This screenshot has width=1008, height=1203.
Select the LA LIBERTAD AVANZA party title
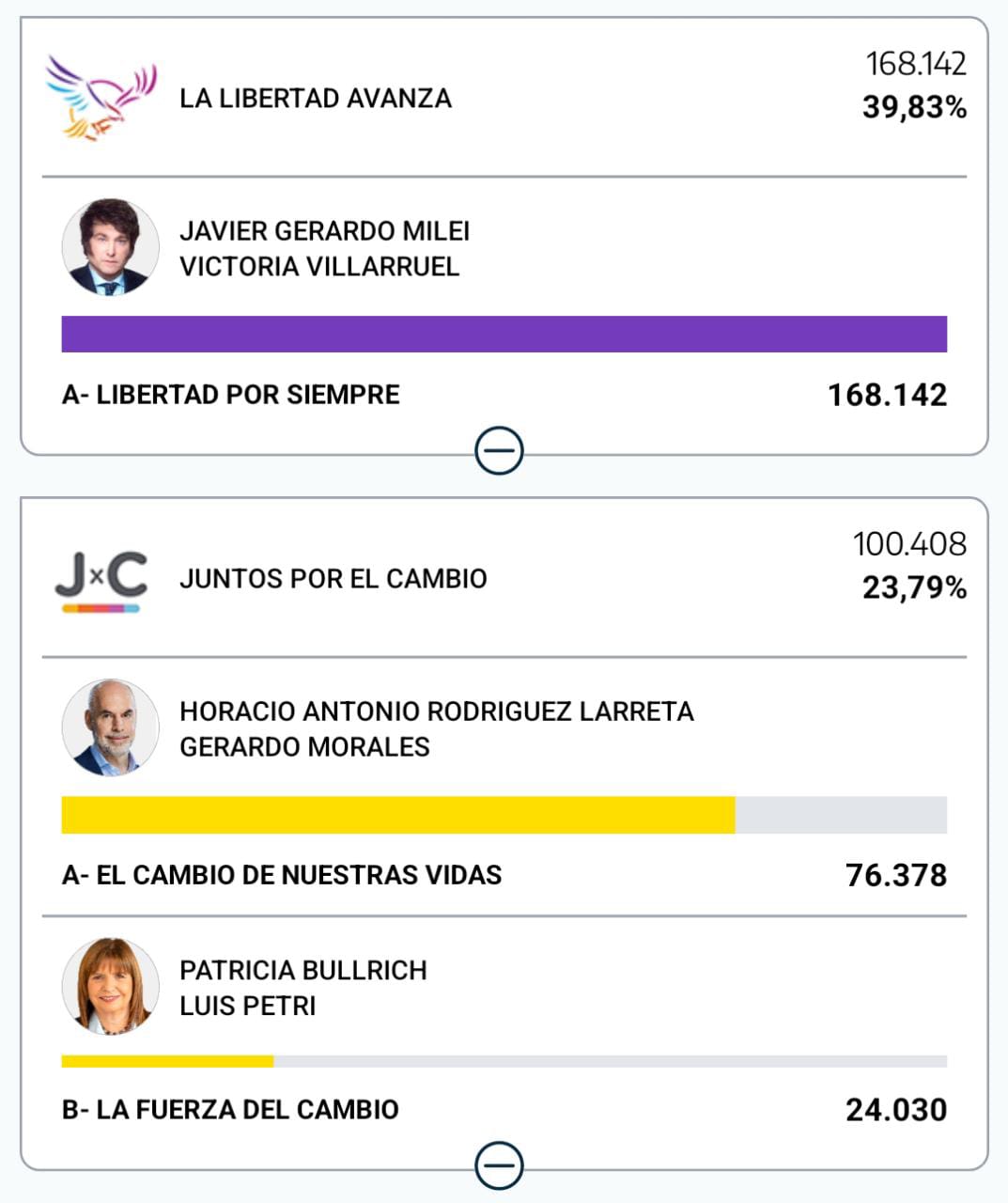coord(316,99)
